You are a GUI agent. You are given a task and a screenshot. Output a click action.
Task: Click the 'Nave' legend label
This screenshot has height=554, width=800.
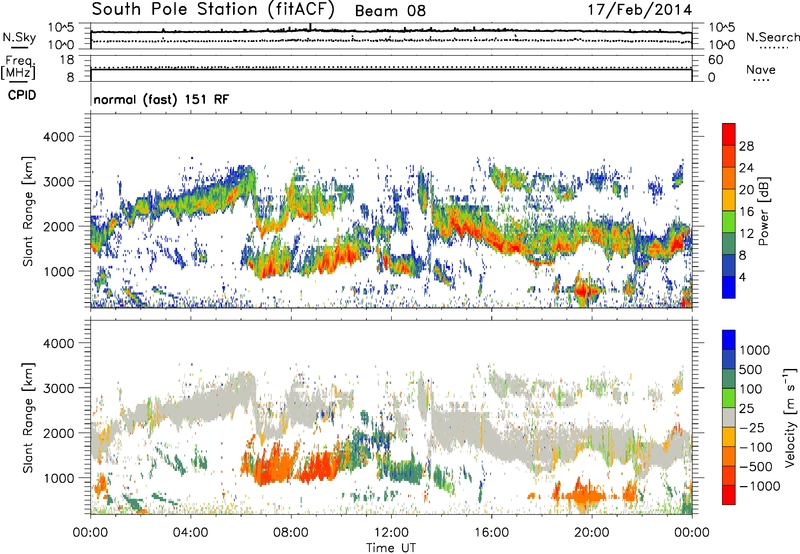click(x=761, y=70)
